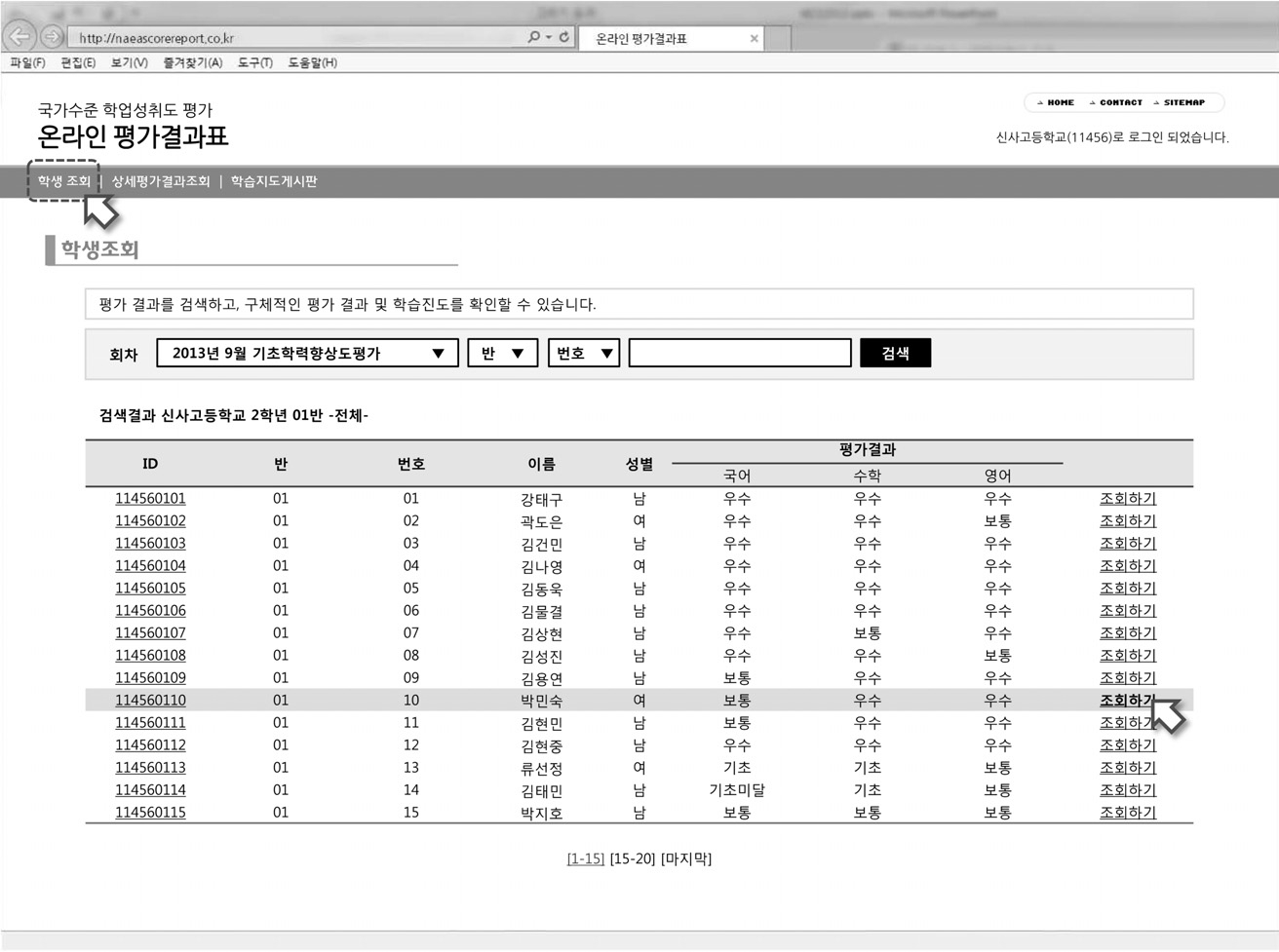
Task: Click the browser forward arrow button
Action: pos(52,37)
